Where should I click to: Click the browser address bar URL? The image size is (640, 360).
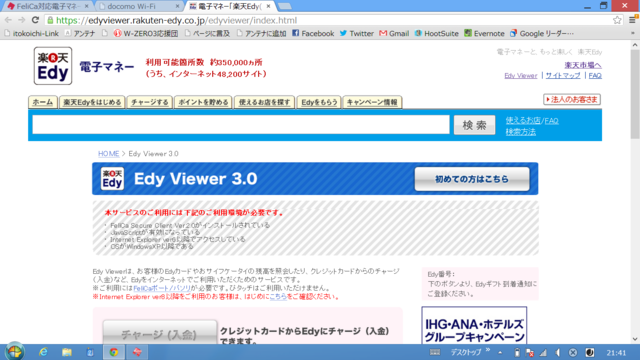click(176, 20)
